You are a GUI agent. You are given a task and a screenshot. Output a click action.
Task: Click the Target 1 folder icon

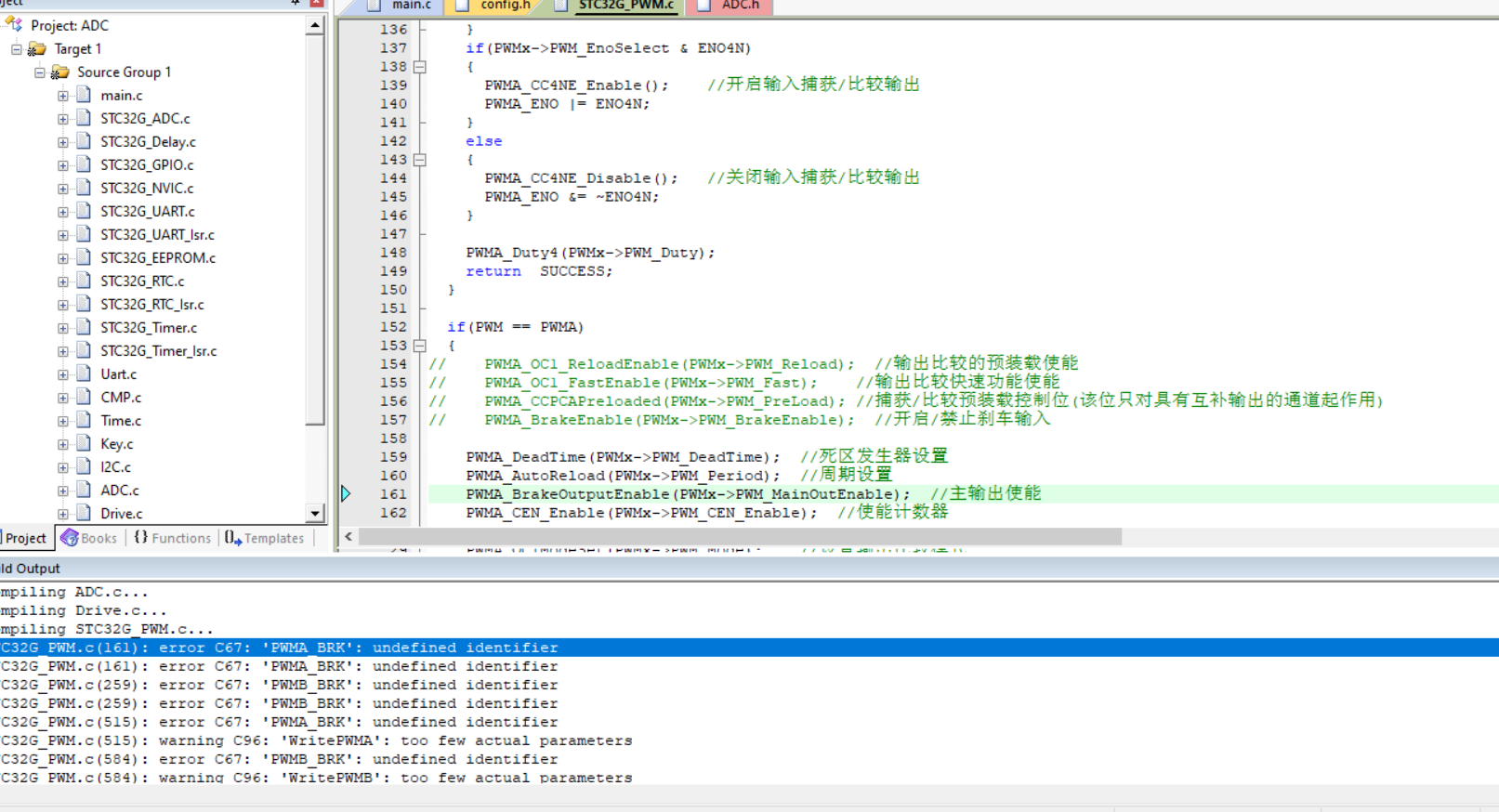tap(37, 48)
